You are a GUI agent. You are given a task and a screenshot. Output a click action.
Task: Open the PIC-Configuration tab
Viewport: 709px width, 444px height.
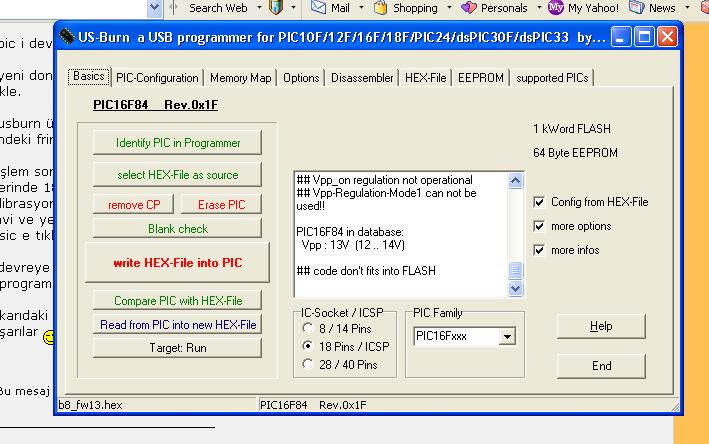pyautogui.click(x=157, y=78)
